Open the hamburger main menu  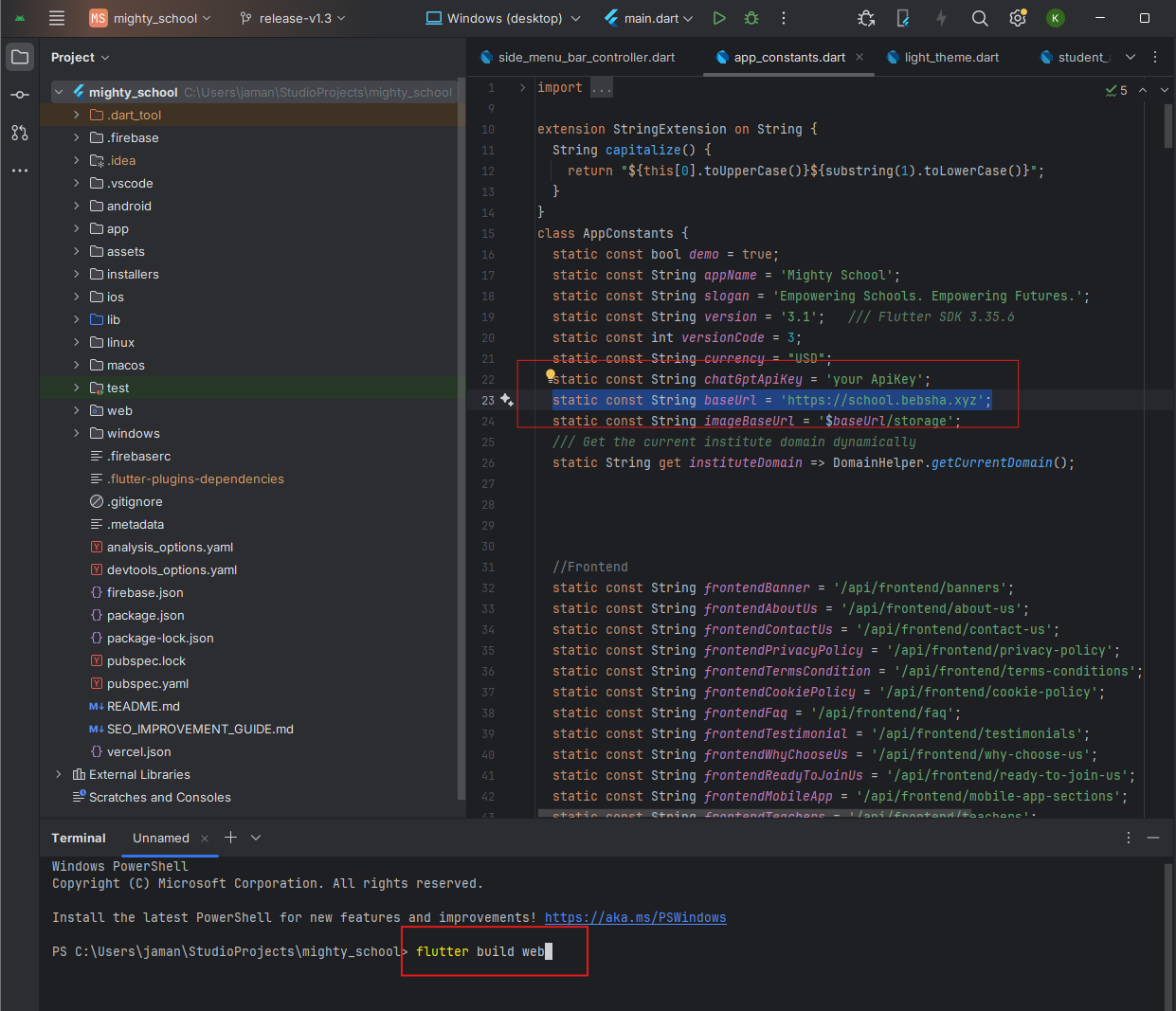tap(57, 18)
